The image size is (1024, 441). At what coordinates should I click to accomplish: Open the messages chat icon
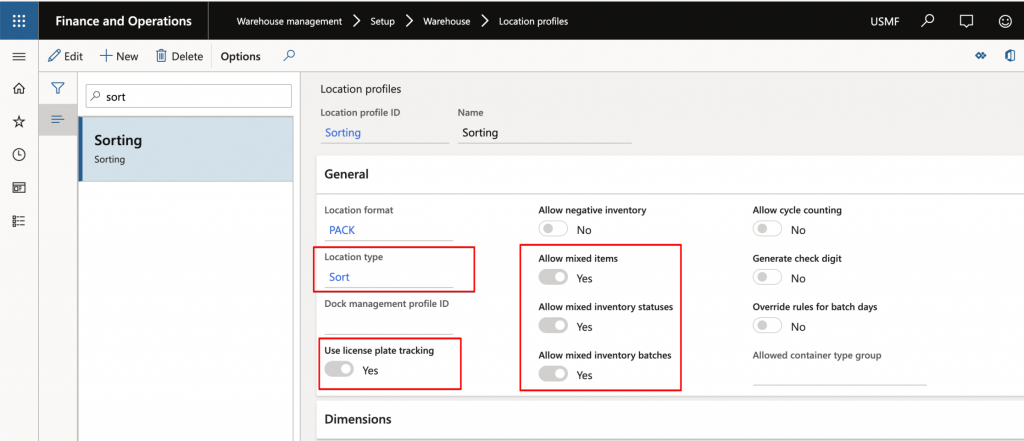pyautogui.click(x=967, y=21)
